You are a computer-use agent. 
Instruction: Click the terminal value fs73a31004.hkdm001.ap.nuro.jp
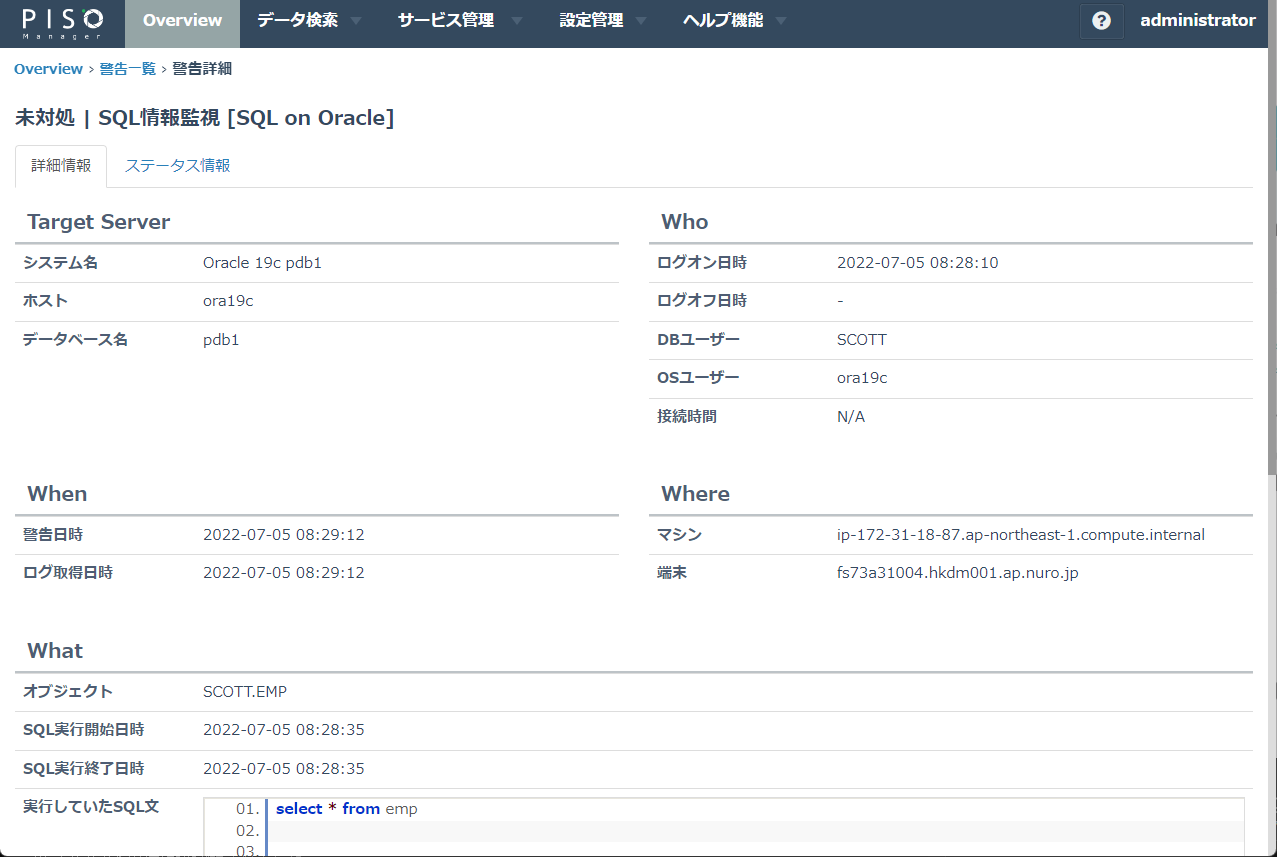[958, 573]
